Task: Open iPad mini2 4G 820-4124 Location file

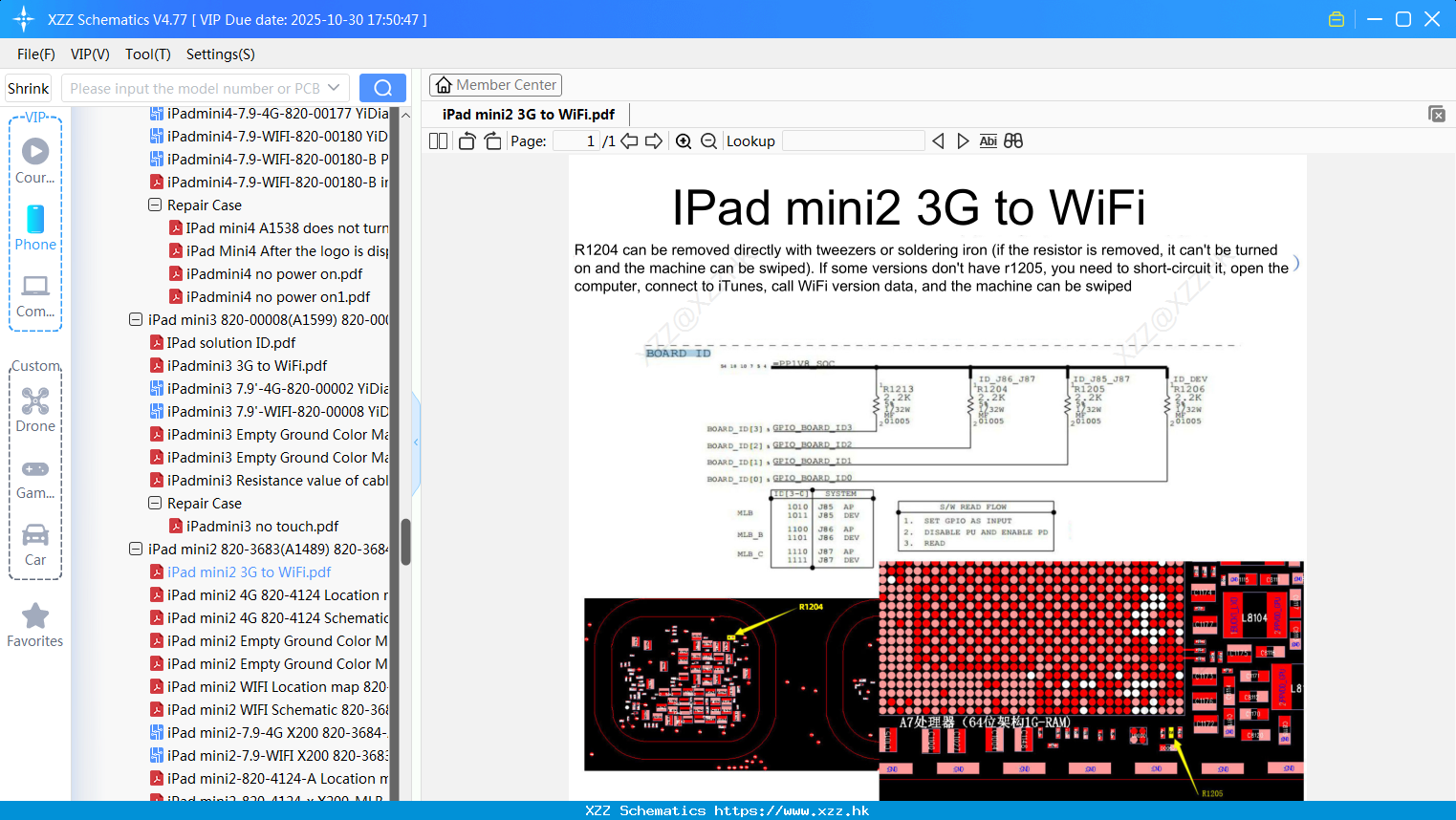Action: (x=277, y=594)
